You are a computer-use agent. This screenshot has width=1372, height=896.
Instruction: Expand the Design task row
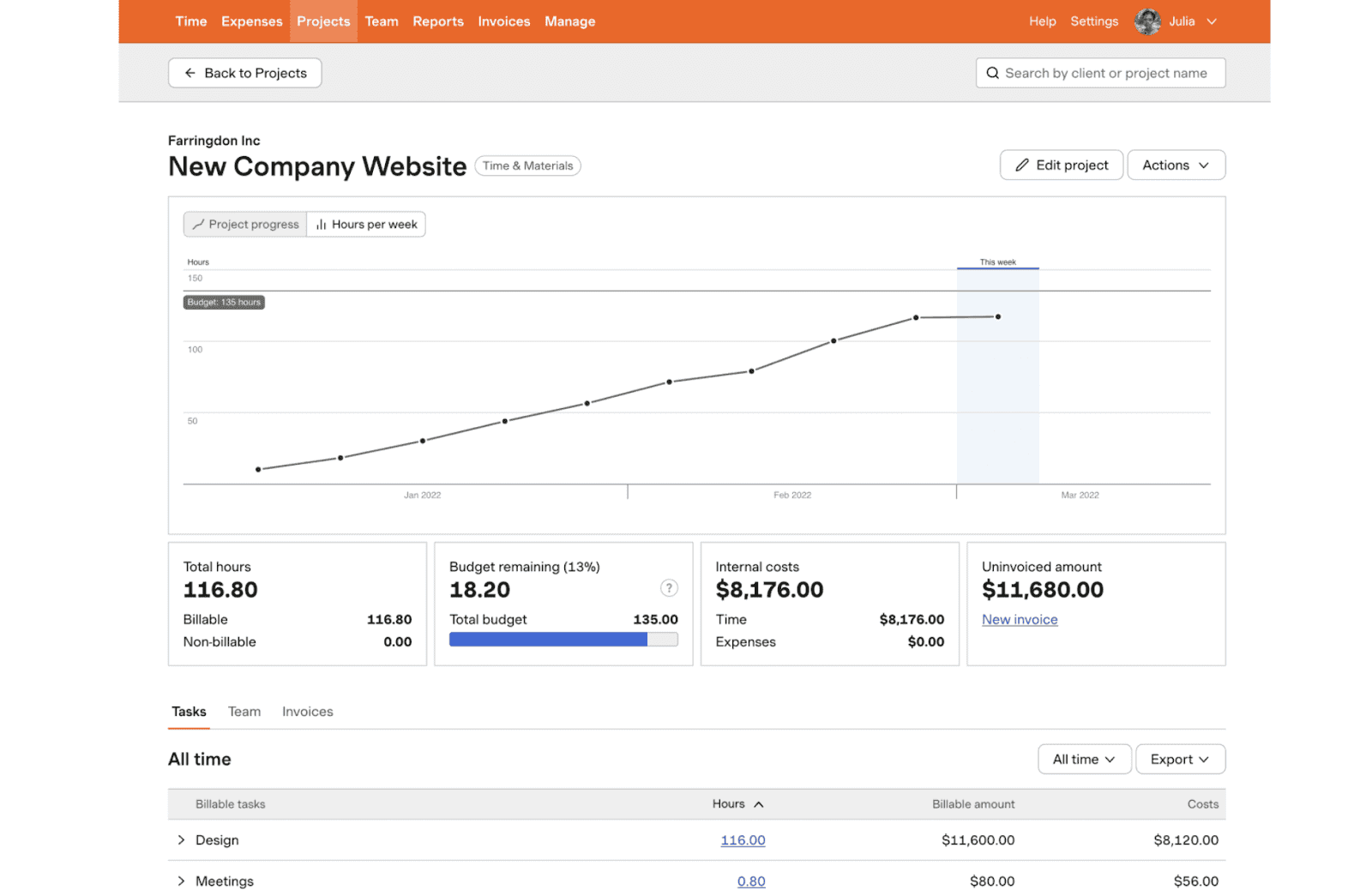click(181, 840)
